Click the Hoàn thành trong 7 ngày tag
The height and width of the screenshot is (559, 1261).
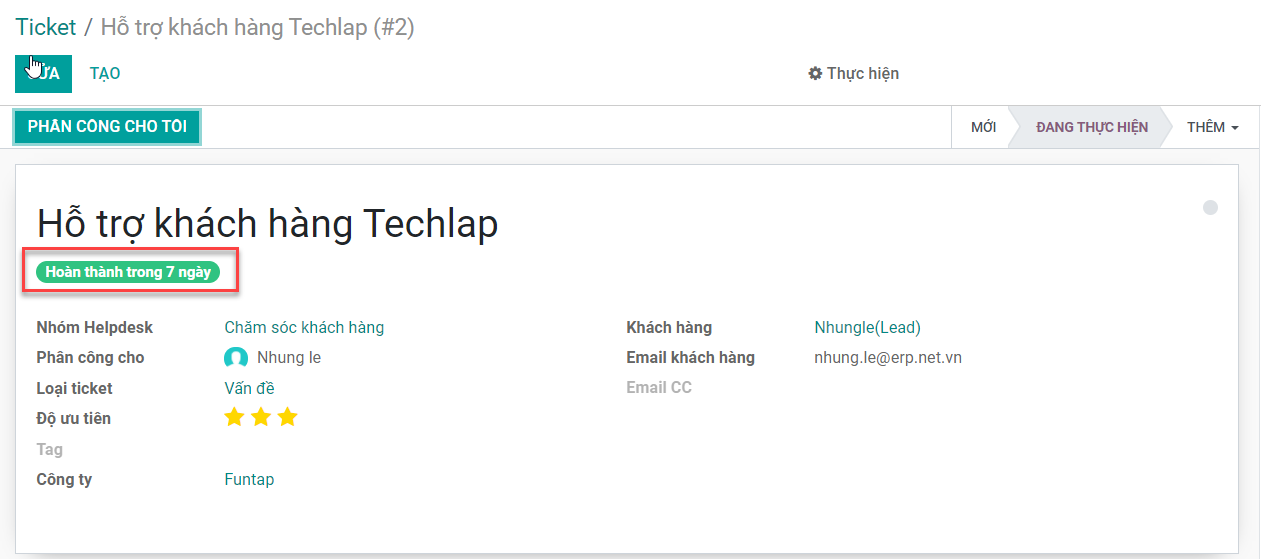click(x=128, y=271)
